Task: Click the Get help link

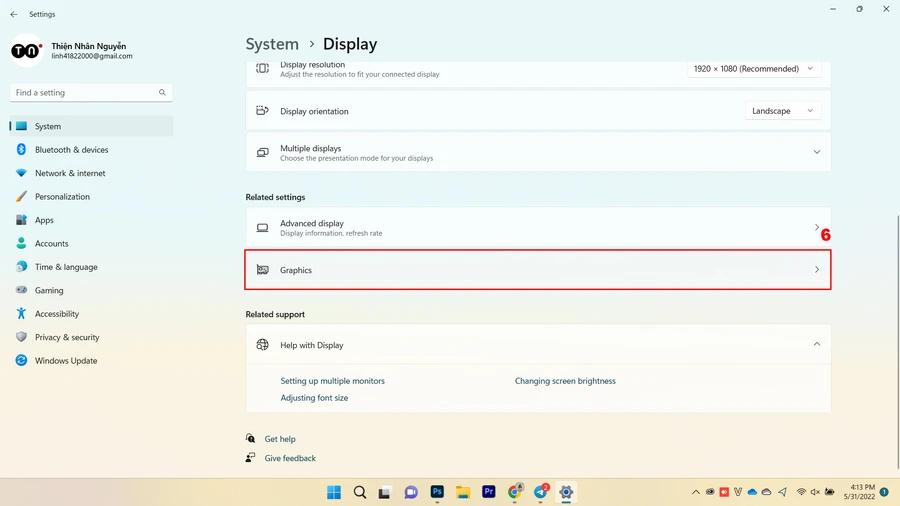Action: click(x=280, y=439)
